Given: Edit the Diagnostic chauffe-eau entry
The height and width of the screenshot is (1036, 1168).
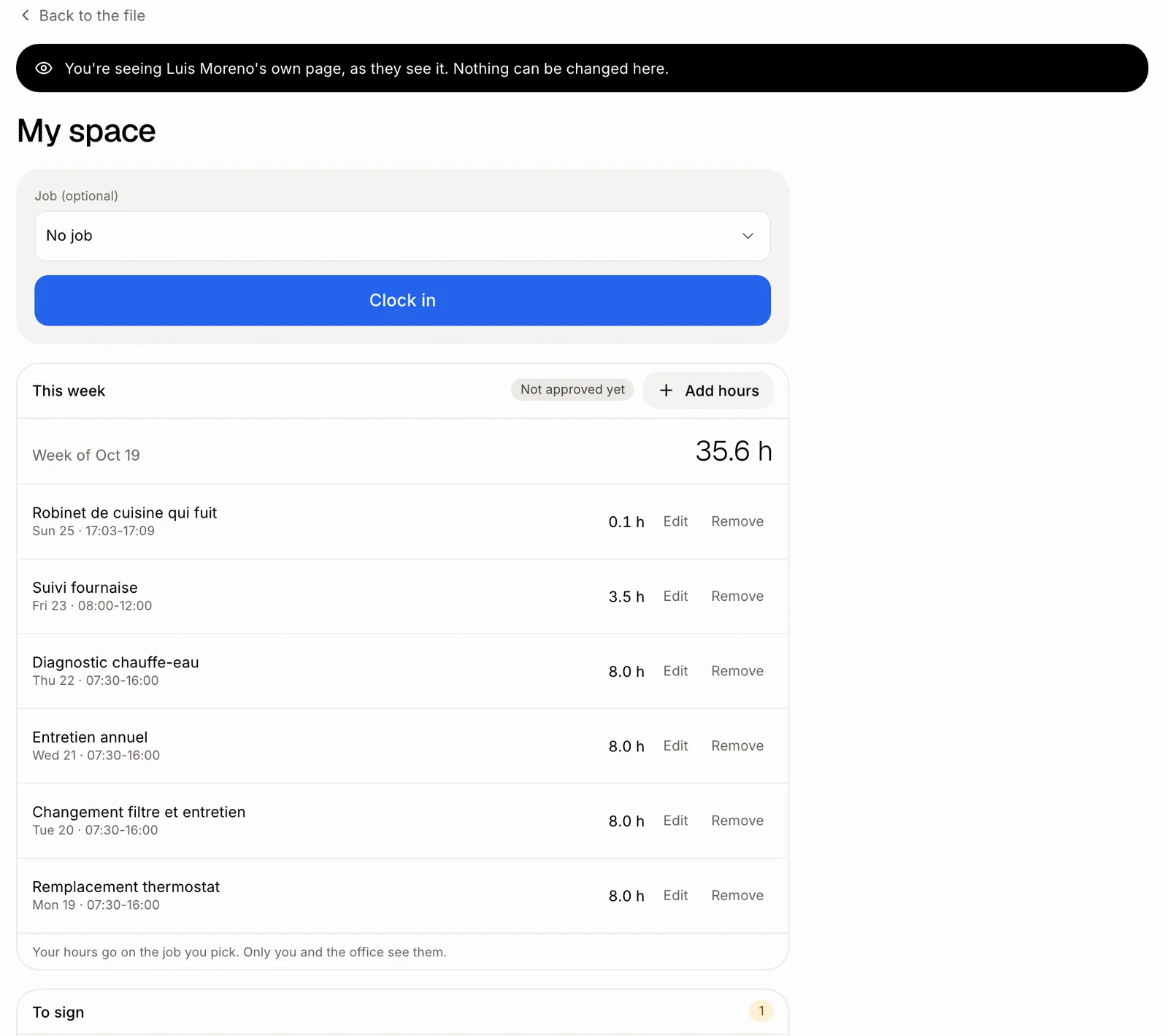Looking at the screenshot, I should [675, 671].
